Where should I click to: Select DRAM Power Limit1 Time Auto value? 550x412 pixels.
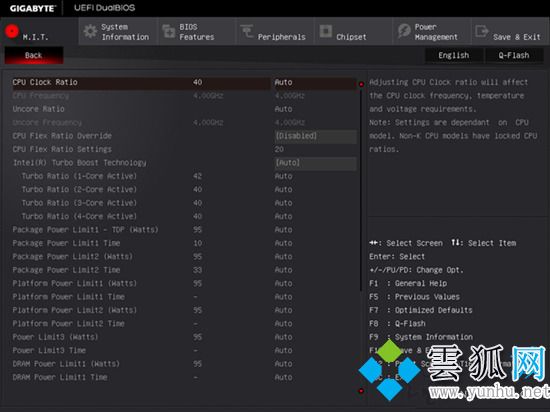283,378
